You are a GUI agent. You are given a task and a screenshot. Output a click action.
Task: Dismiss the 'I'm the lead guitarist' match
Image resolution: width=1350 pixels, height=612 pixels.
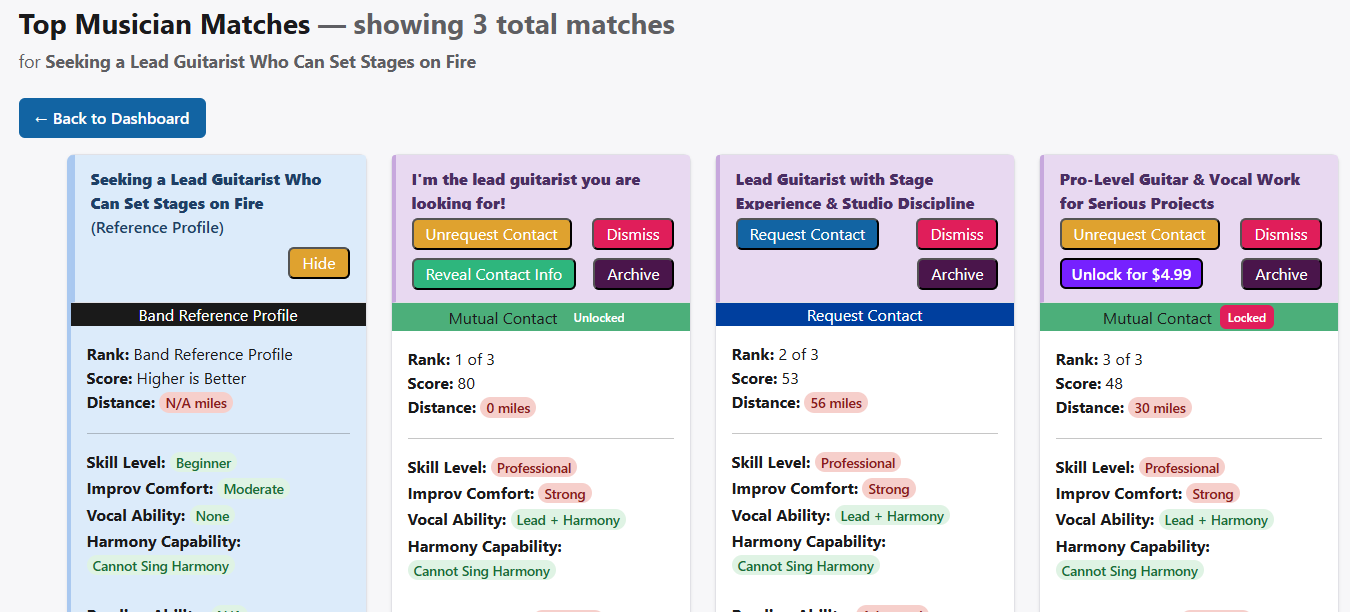[632, 234]
